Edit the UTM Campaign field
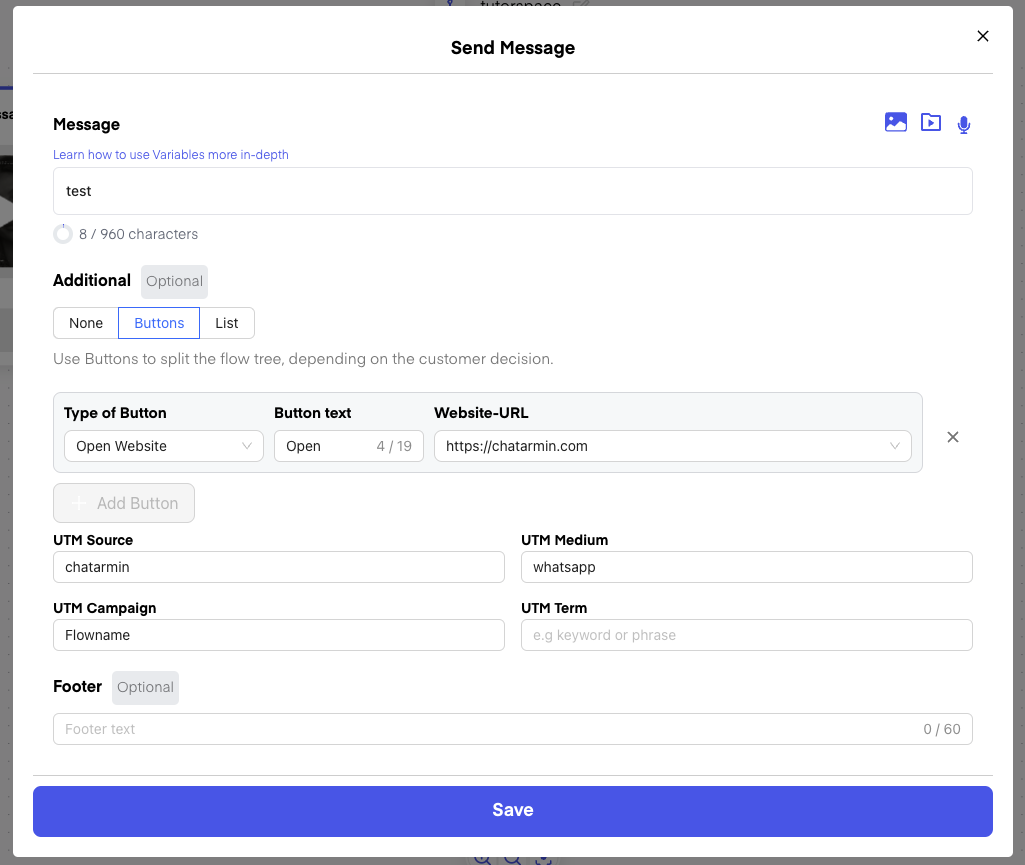The width and height of the screenshot is (1025, 865). coord(278,635)
